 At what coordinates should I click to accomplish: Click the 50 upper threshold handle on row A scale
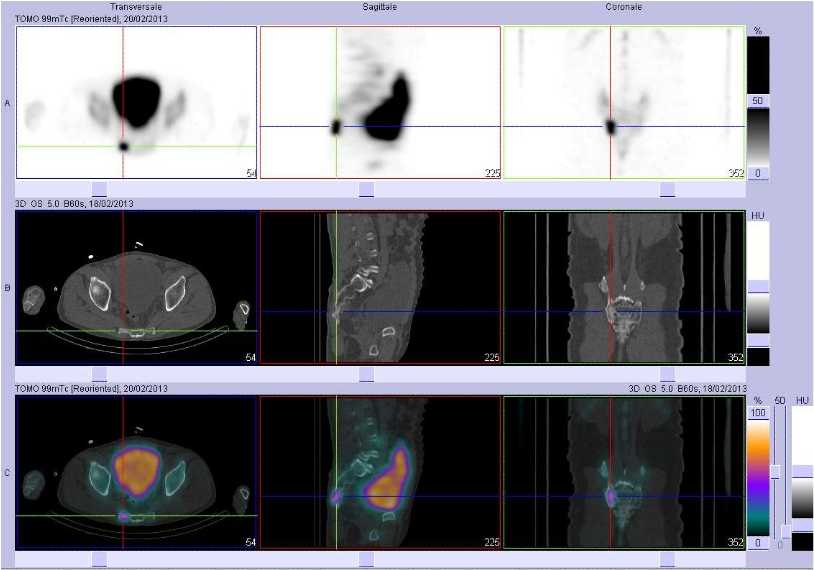coord(758,101)
